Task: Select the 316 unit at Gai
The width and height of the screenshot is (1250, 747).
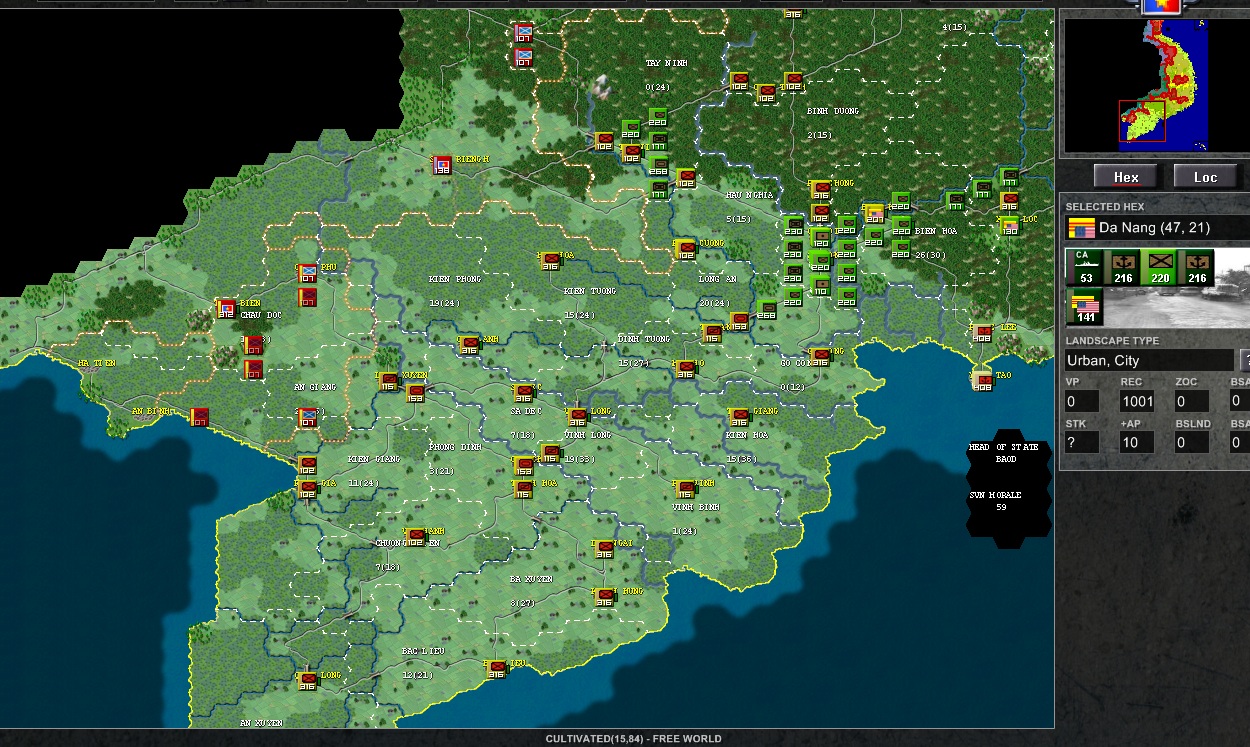Action: pyautogui.click(x=604, y=549)
